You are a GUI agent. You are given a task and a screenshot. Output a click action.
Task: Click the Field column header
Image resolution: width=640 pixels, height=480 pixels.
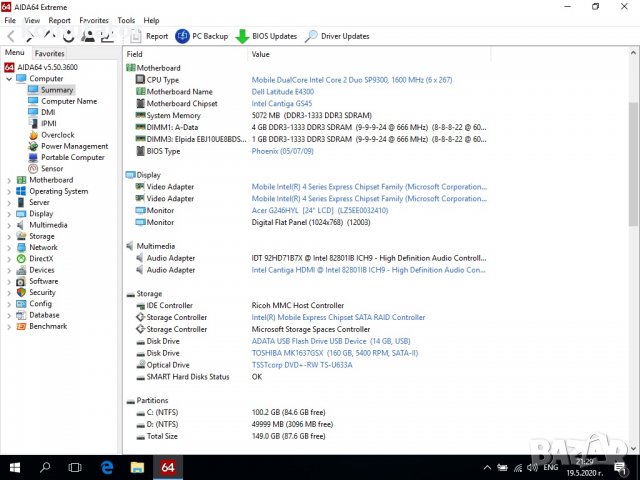click(x=185, y=54)
